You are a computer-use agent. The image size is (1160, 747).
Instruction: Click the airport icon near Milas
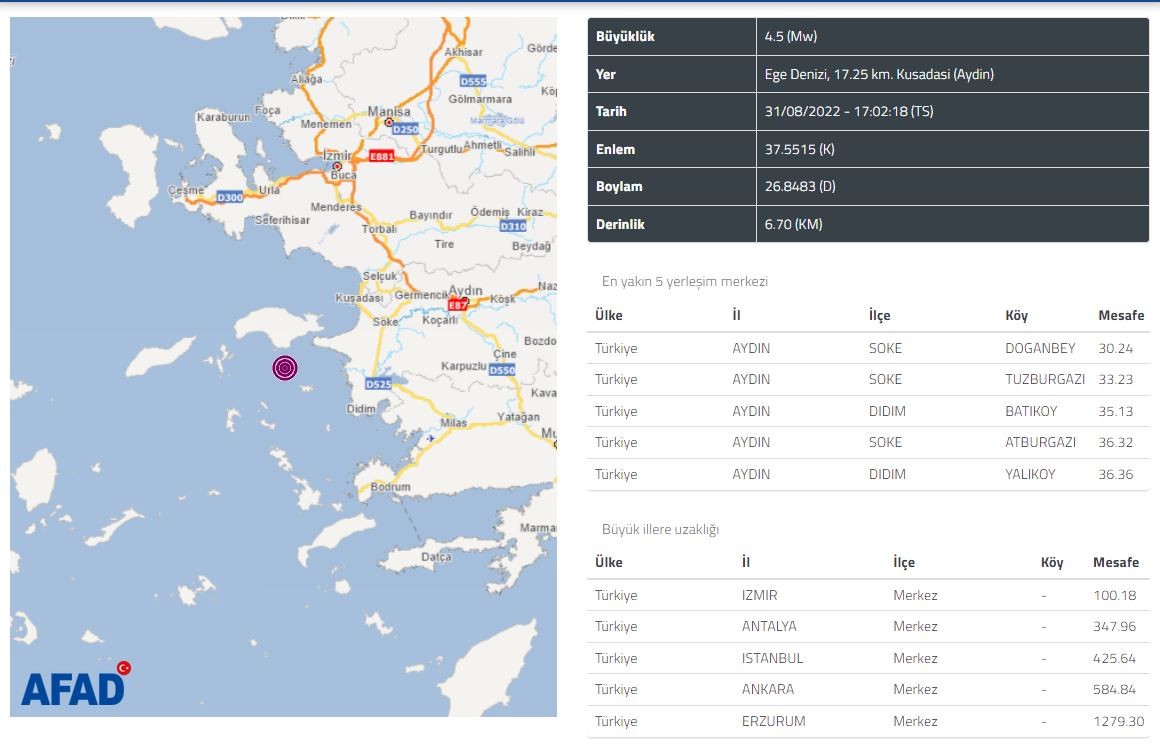[x=430, y=437]
